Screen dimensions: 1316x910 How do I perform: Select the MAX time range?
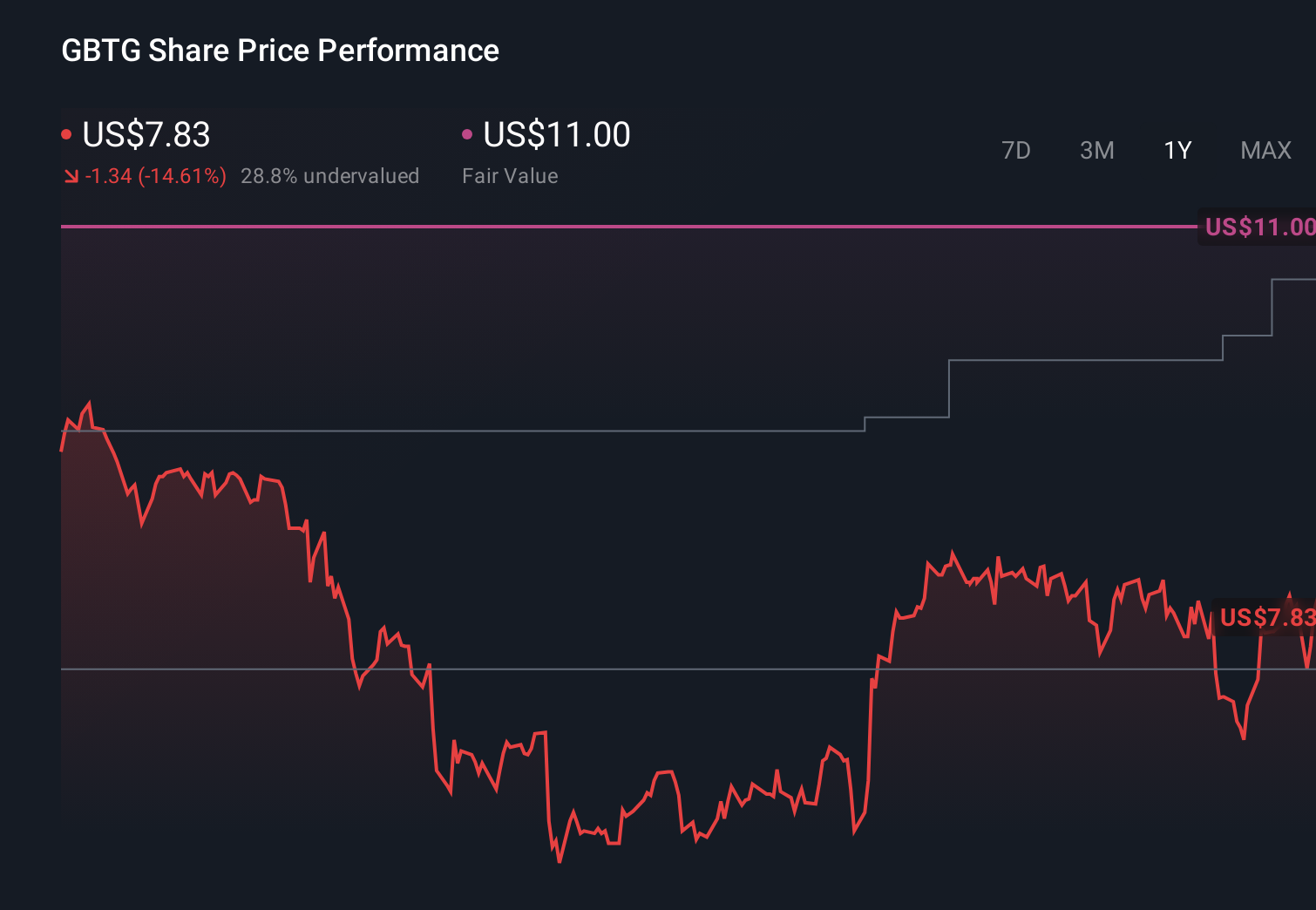click(1265, 150)
